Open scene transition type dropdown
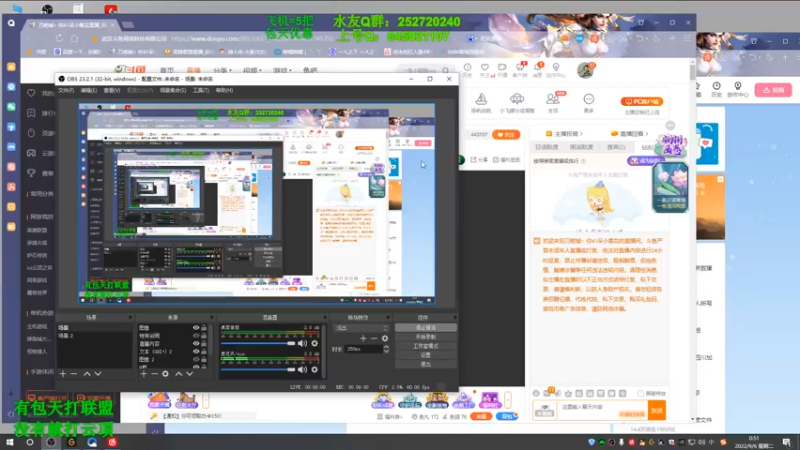The image size is (800, 450). (361, 328)
